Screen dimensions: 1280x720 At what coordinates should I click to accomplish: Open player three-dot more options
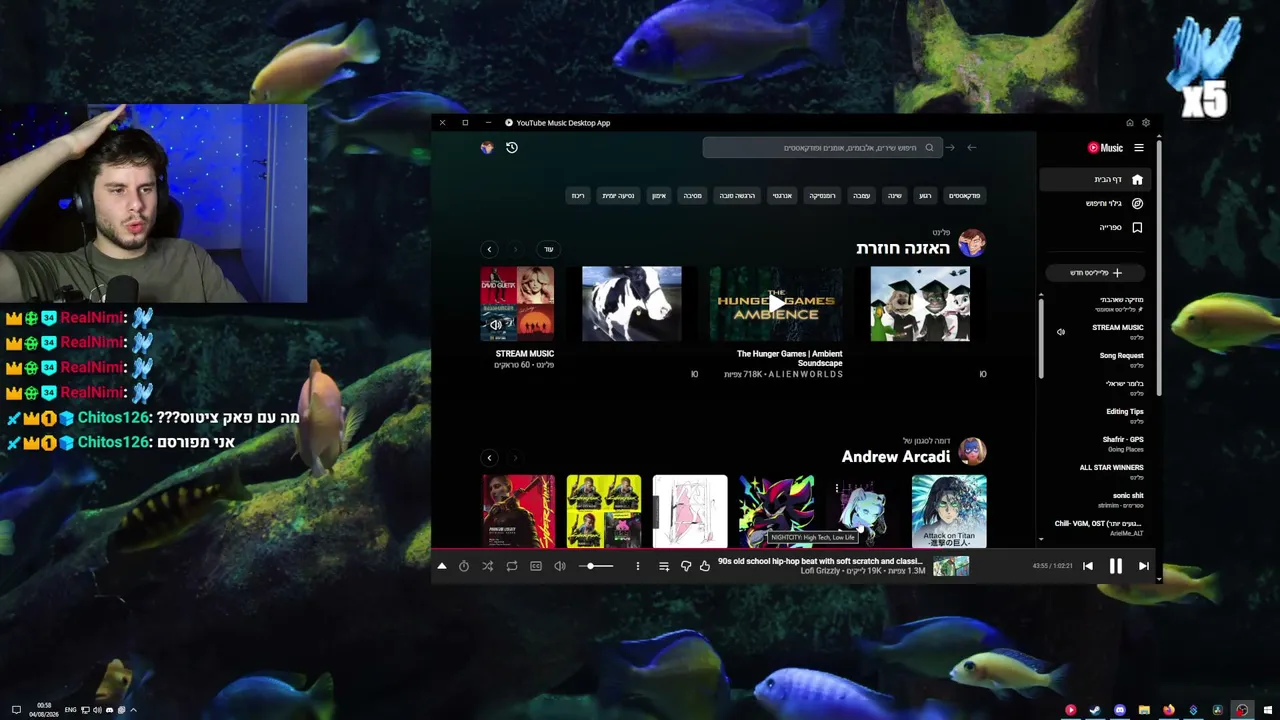pyautogui.click(x=638, y=566)
